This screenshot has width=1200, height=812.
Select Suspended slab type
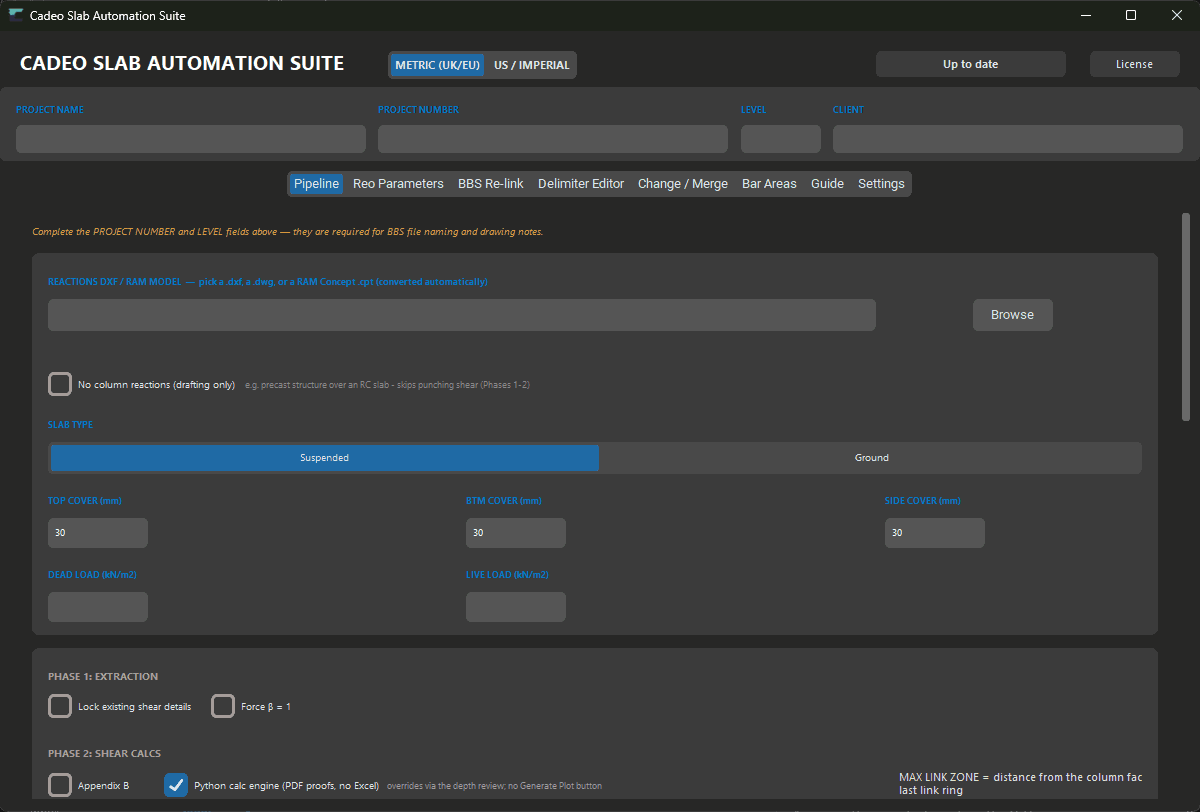coord(325,458)
